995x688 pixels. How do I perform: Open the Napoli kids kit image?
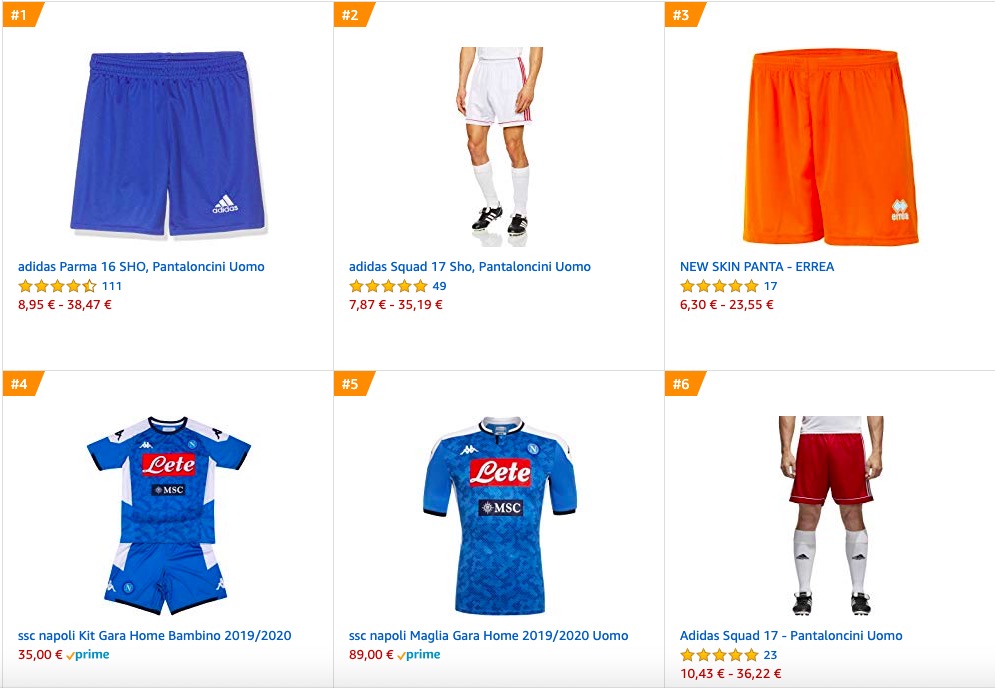166,514
